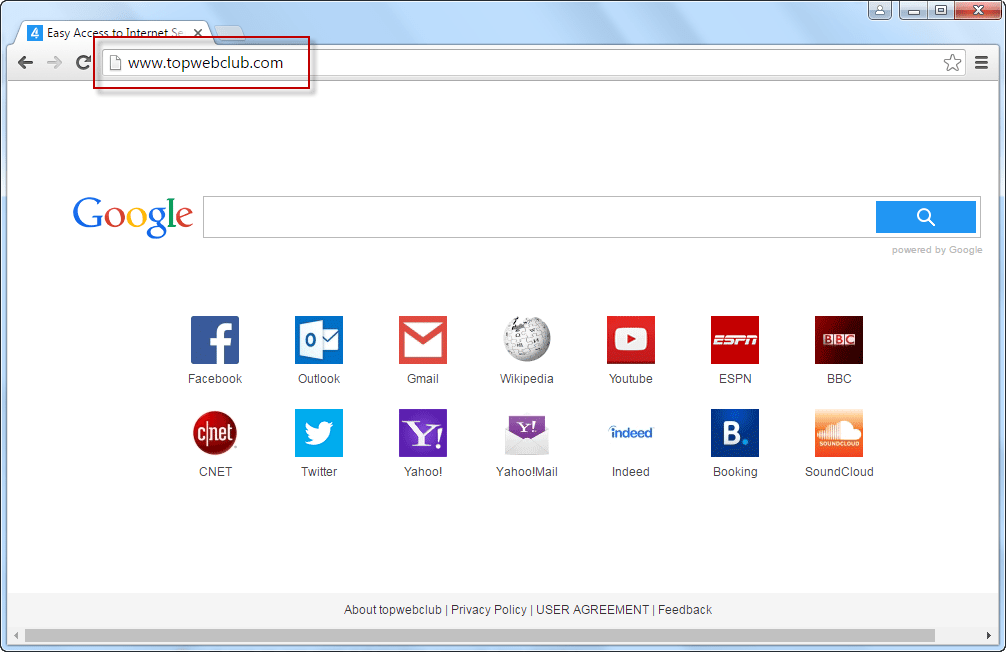The height and width of the screenshot is (652, 1006).
Task: Reload the page with the refresh icon
Action: tap(83, 62)
